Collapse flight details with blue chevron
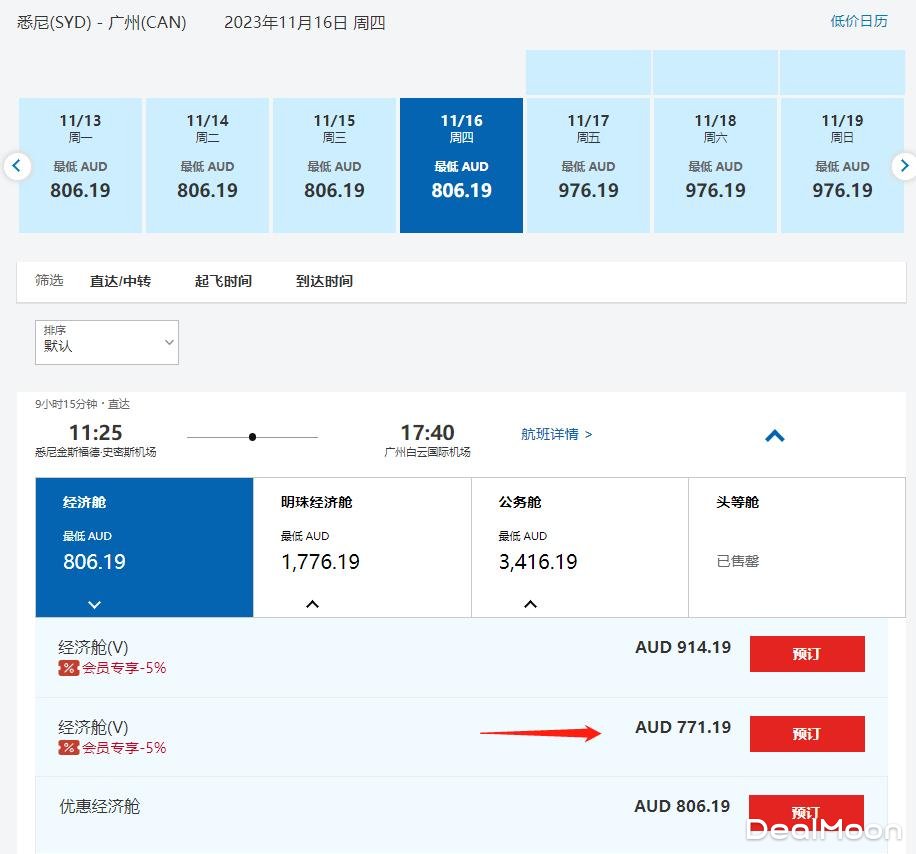 coord(774,436)
